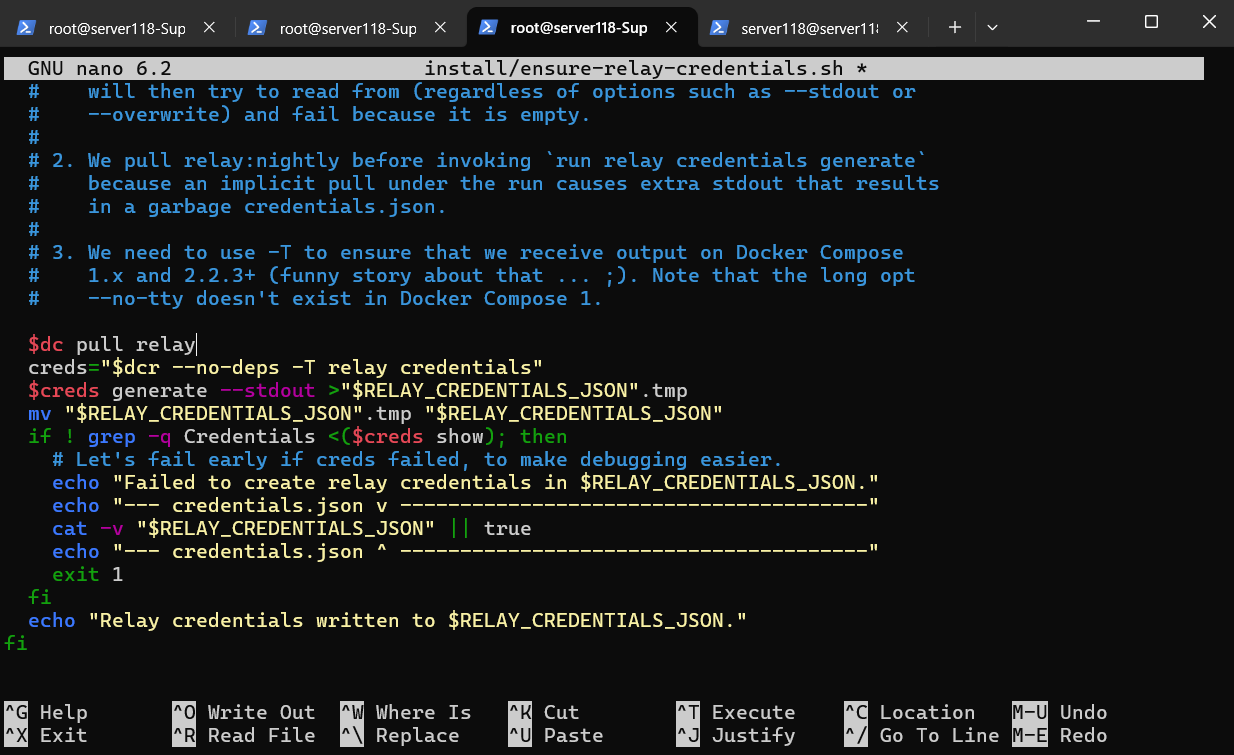Expand the new tab profile dropdown chevron
This screenshot has width=1234, height=755.
992,28
